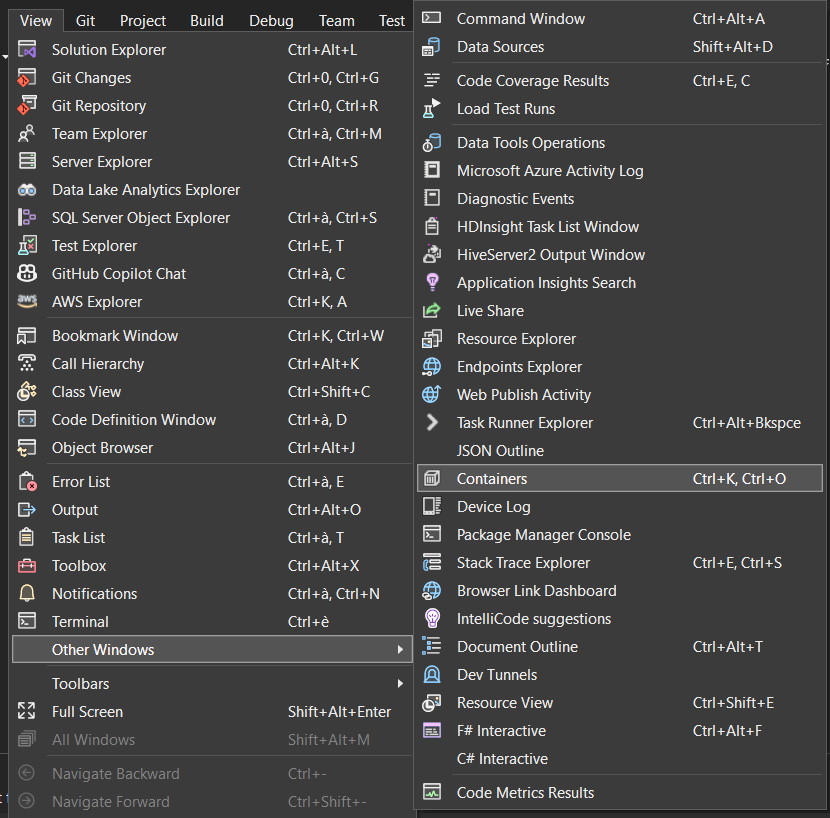Click the Containers icon
This screenshot has width=830, height=818.
432,478
